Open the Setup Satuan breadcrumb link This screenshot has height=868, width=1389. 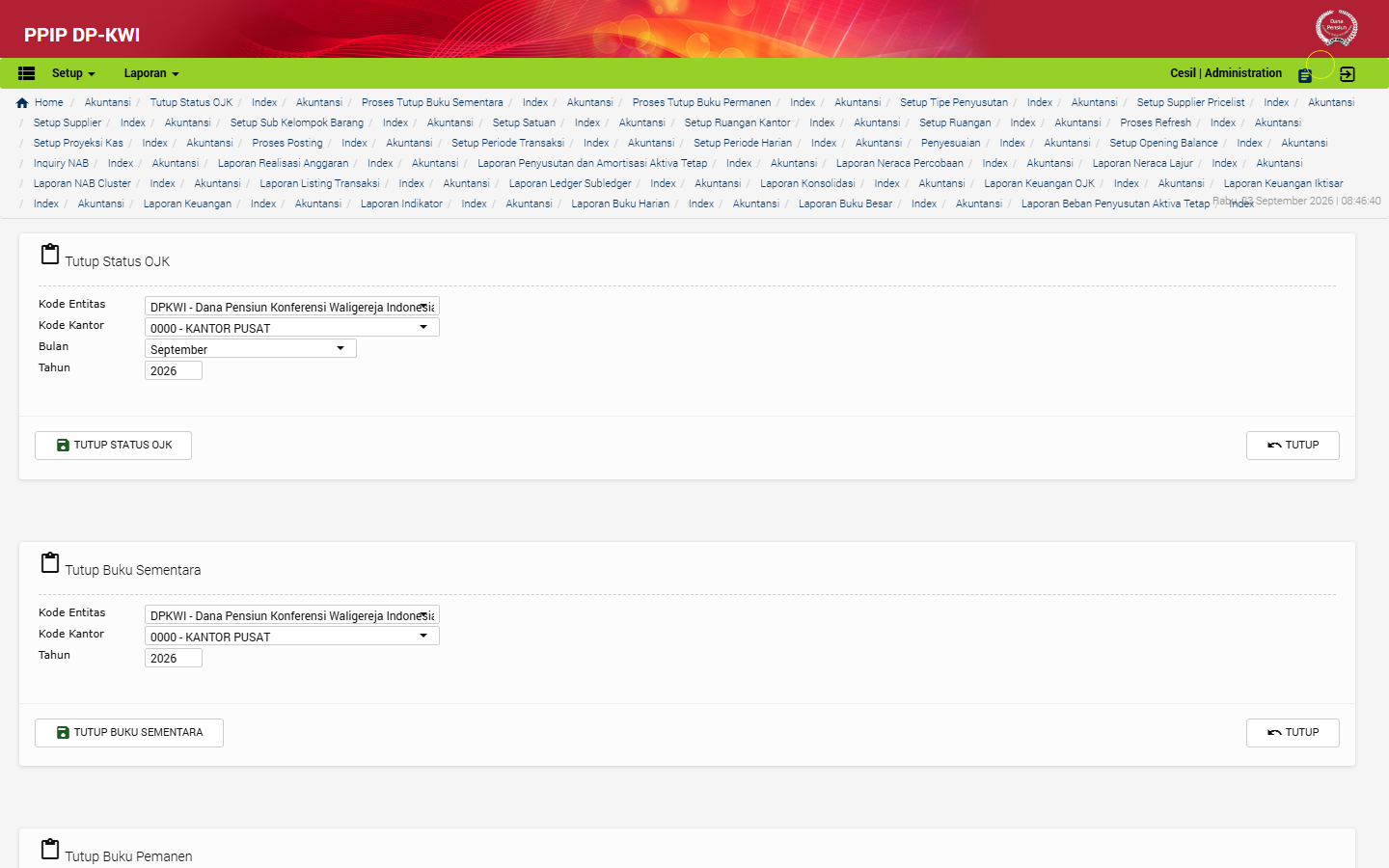(524, 122)
